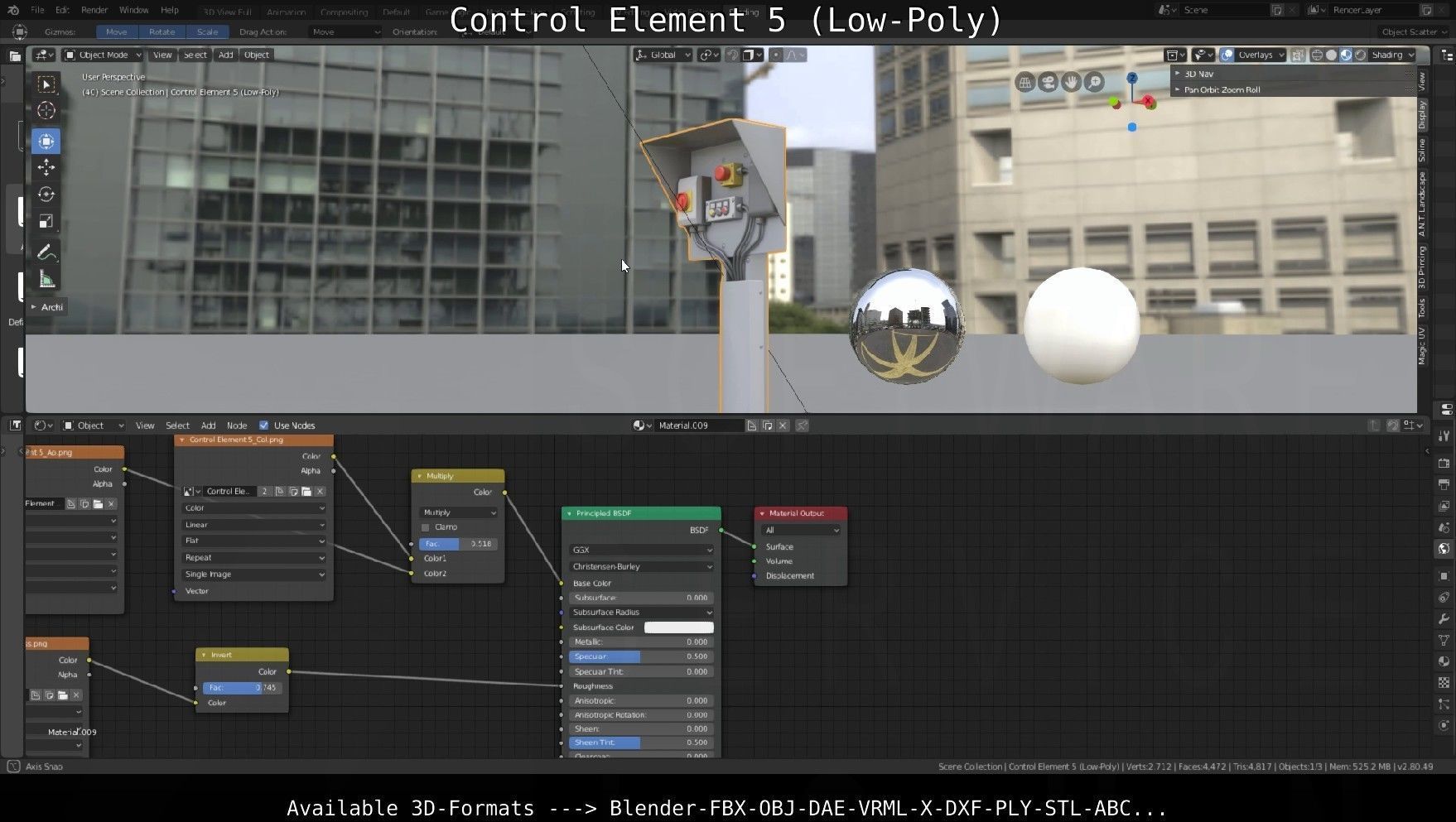Unlink Material.009 with the X icon
Screen dimensions: 1456x822
pyautogui.click(x=783, y=425)
